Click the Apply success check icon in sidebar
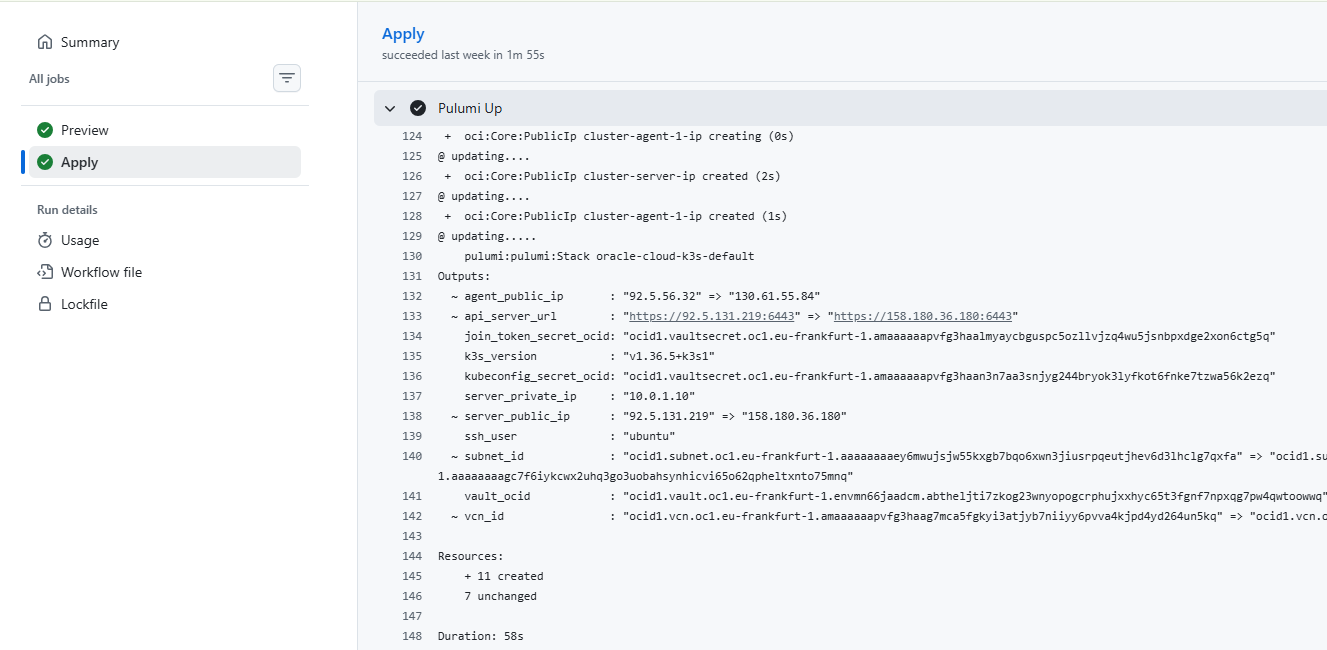This screenshot has height=650, width=1327. pyautogui.click(x=45, y=162)
